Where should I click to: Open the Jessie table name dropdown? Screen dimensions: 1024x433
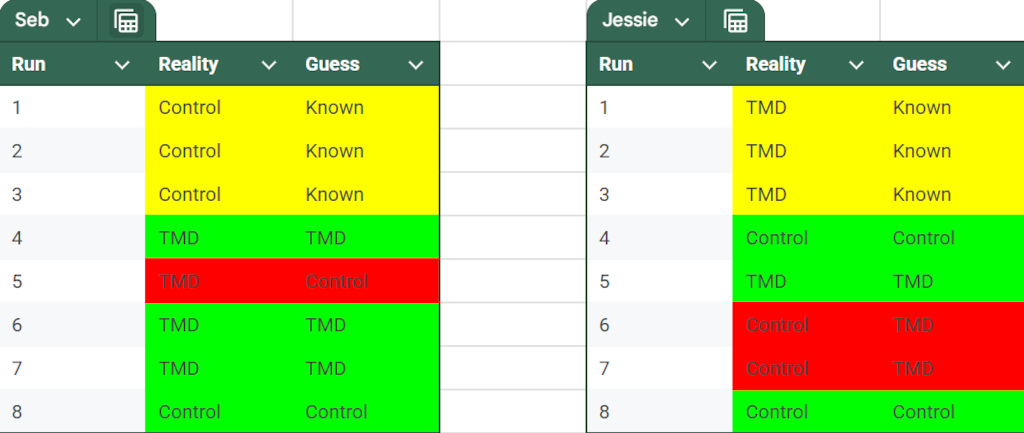coord(682,22)
